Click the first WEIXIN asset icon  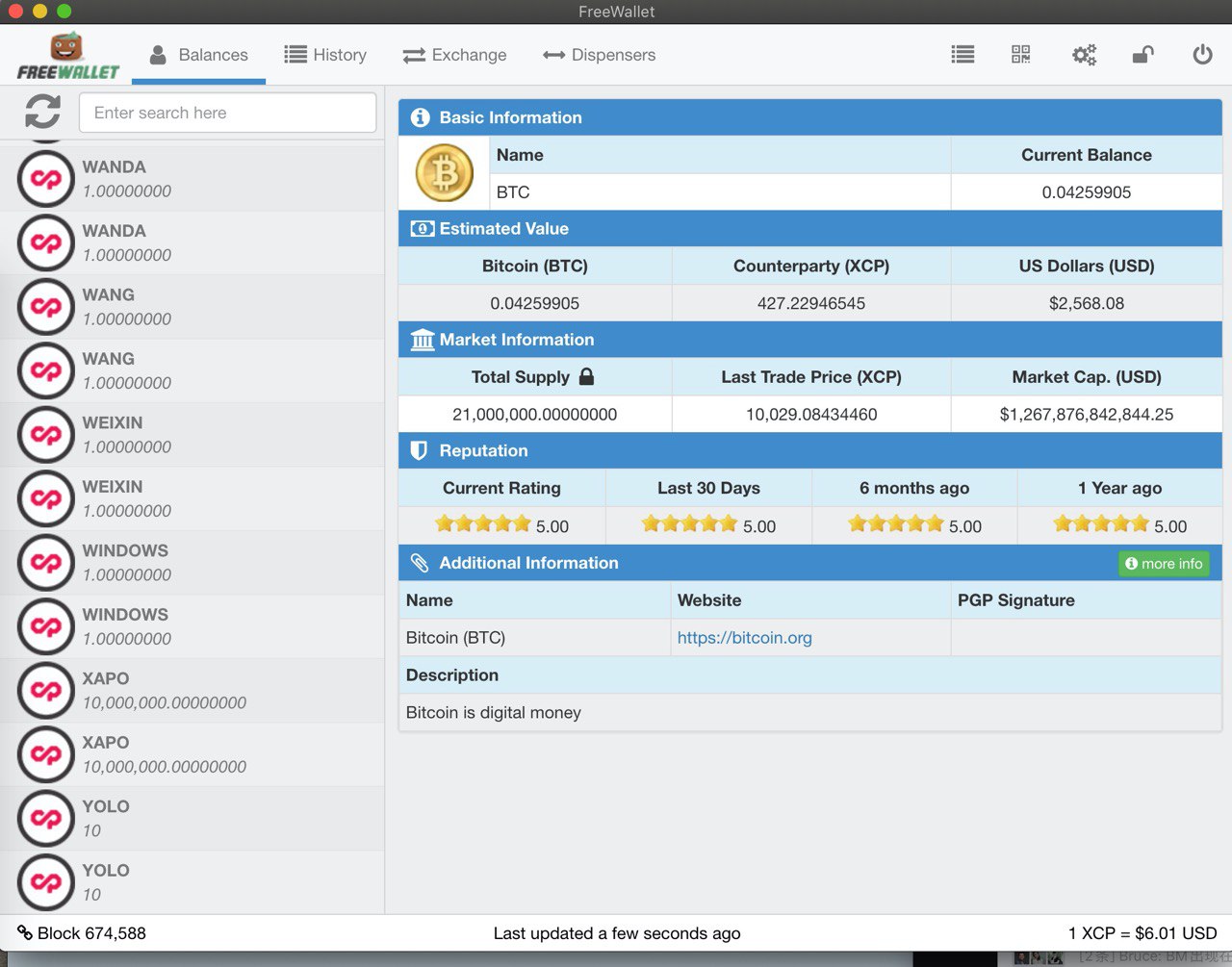coord(46,435)
